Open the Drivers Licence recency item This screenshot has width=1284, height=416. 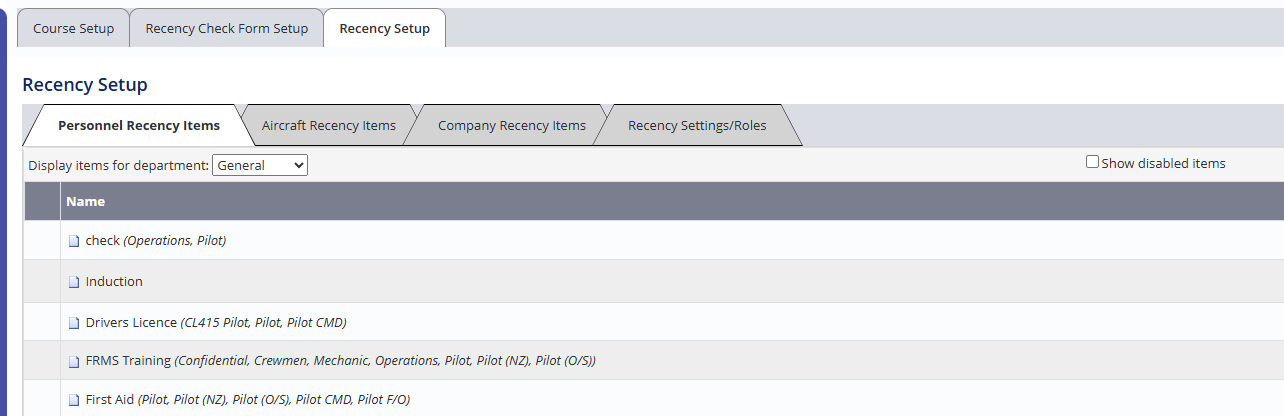pos(131,323)
